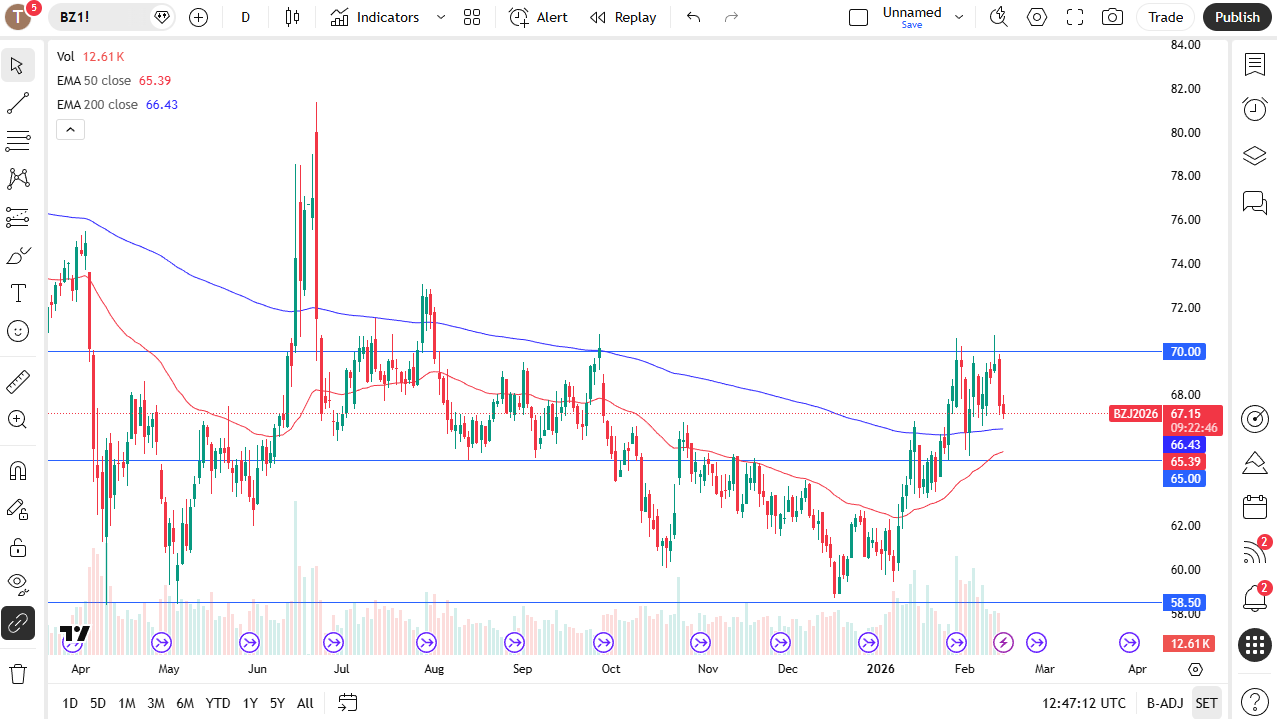Screen dimensions: 1277x719
Task: Toggle magnet mode for drawings
Action: 17,470
